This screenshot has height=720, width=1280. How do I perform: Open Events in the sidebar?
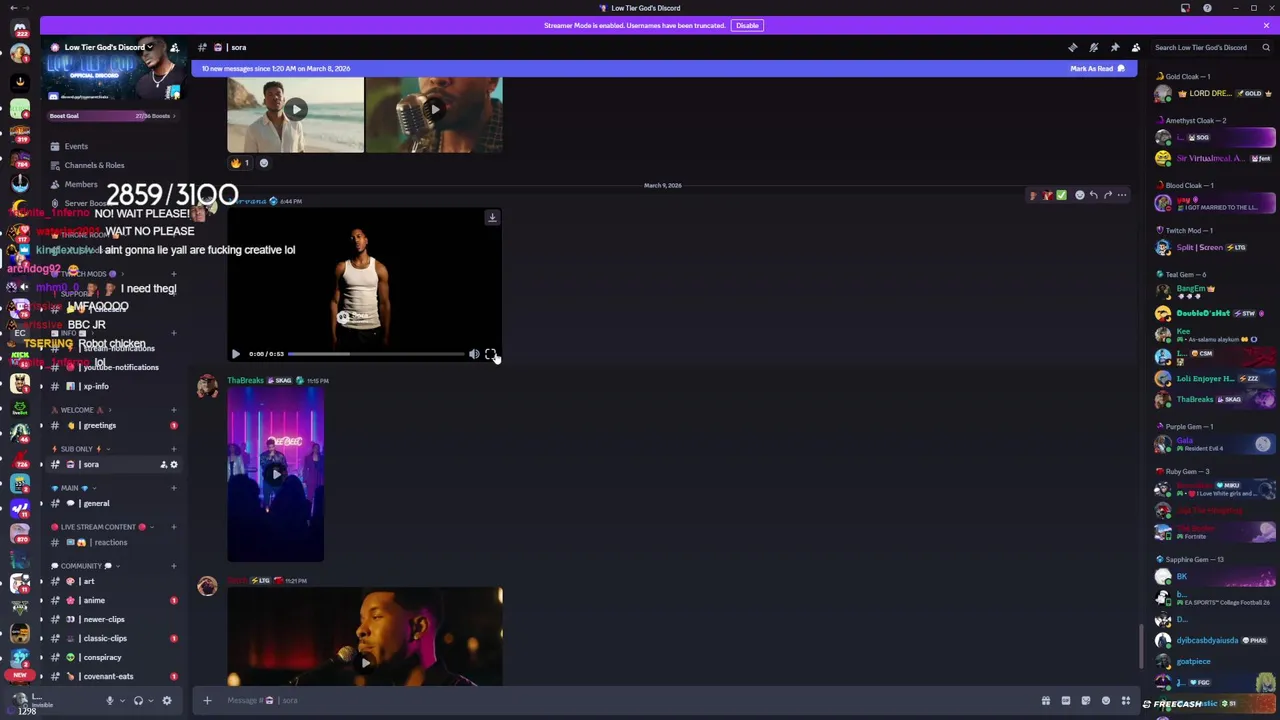click(x=76, y=146)
